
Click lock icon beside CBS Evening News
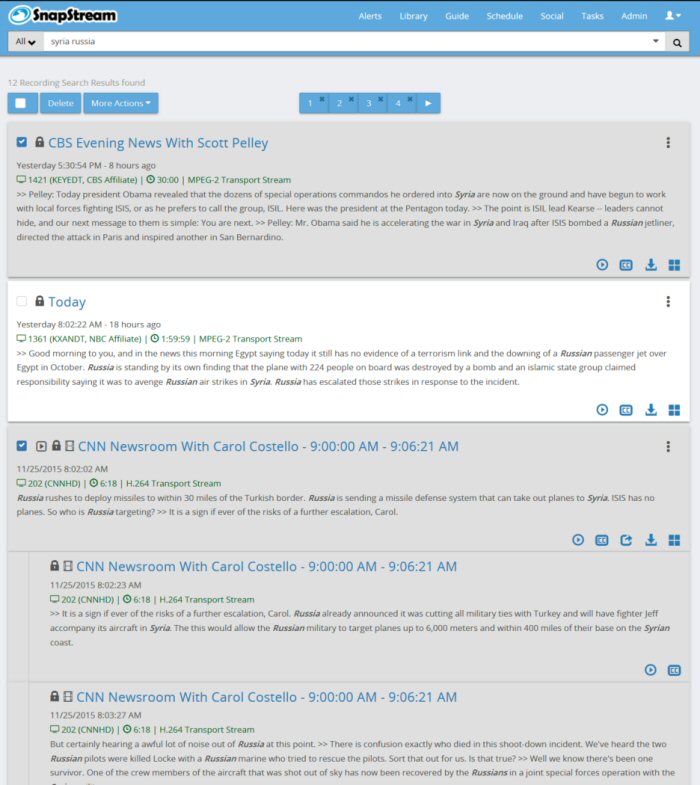click(x=39, y=142)
